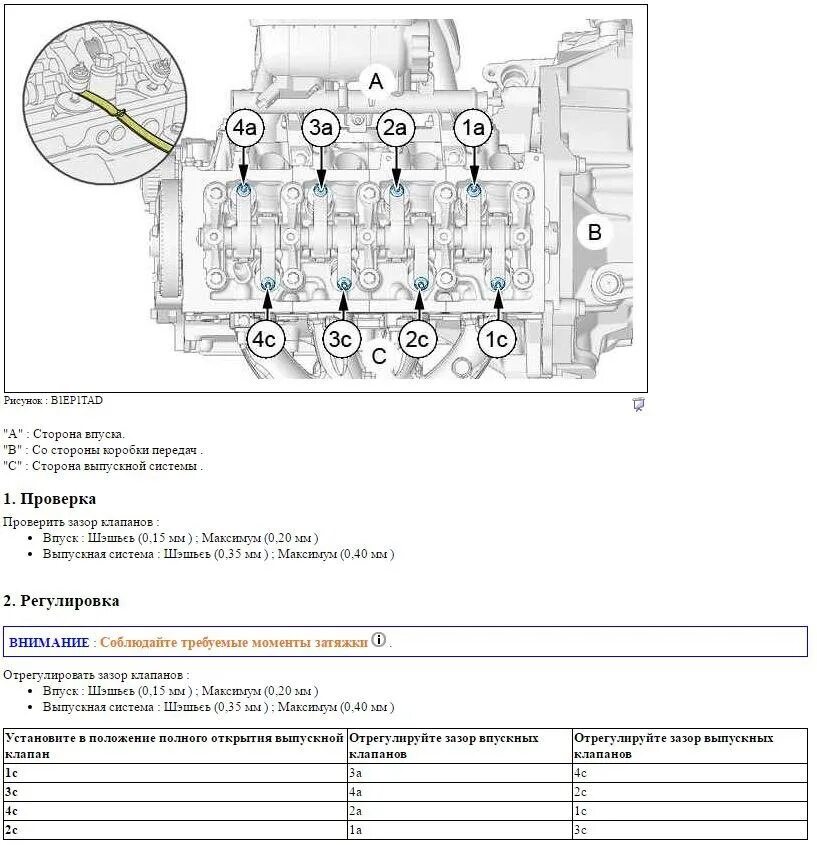The image size is (817, 845).
Task: Select callout 1c on the exhaust side
Action: point(496,339)
